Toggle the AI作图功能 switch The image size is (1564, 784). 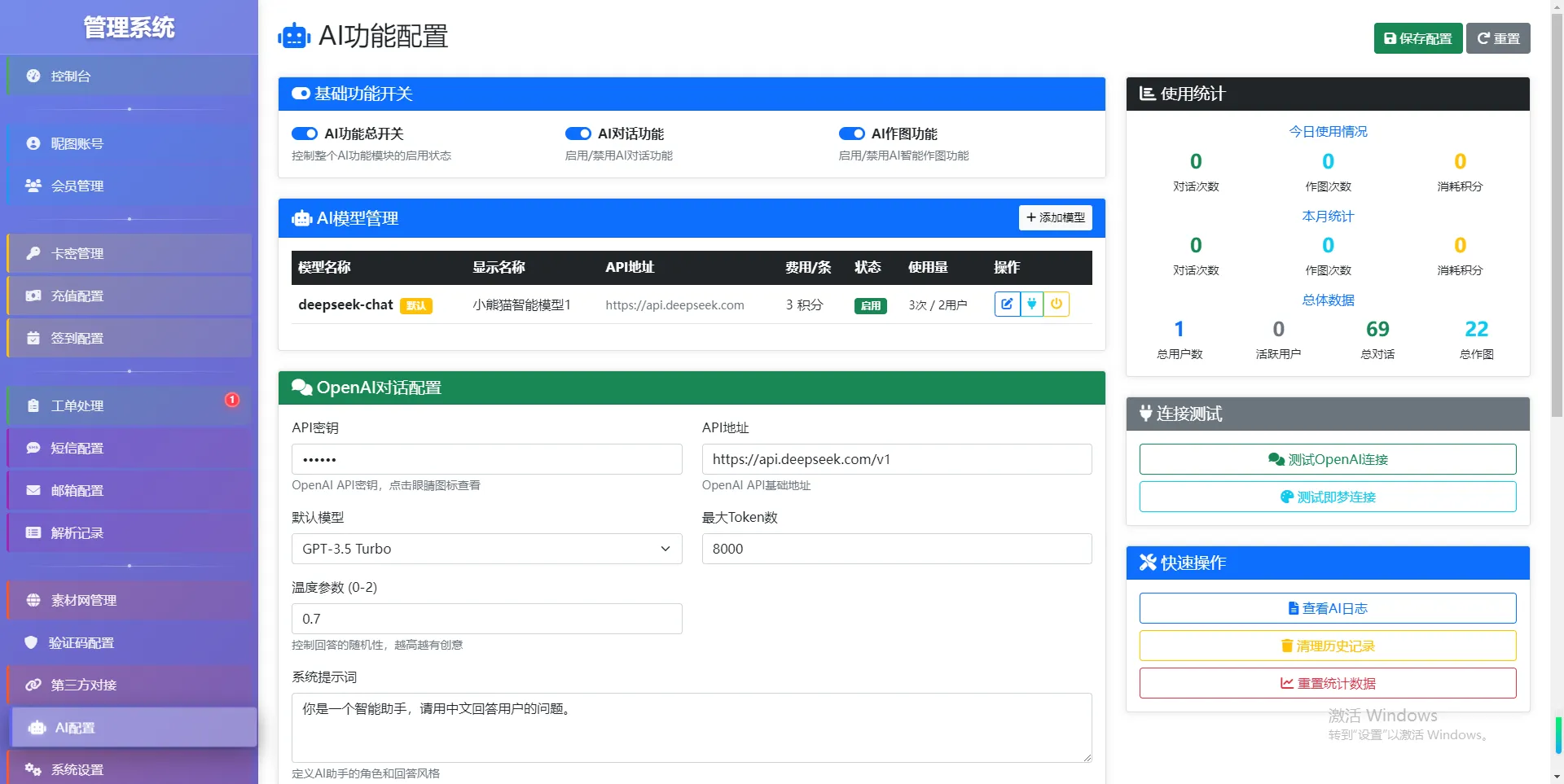[x=852, y=134]
